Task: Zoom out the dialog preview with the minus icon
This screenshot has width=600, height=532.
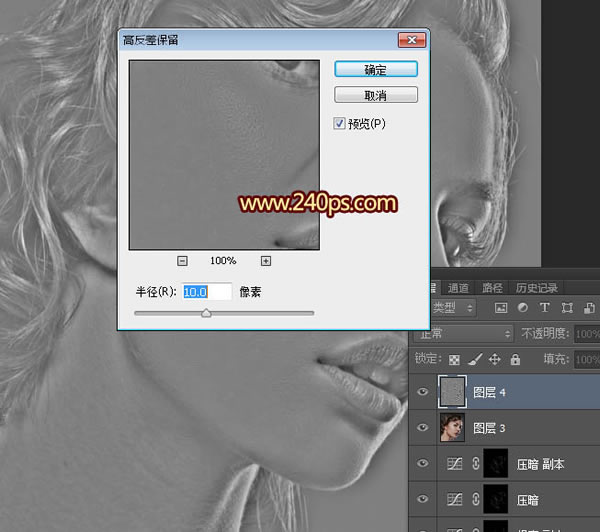Action: tap(183, 261)
